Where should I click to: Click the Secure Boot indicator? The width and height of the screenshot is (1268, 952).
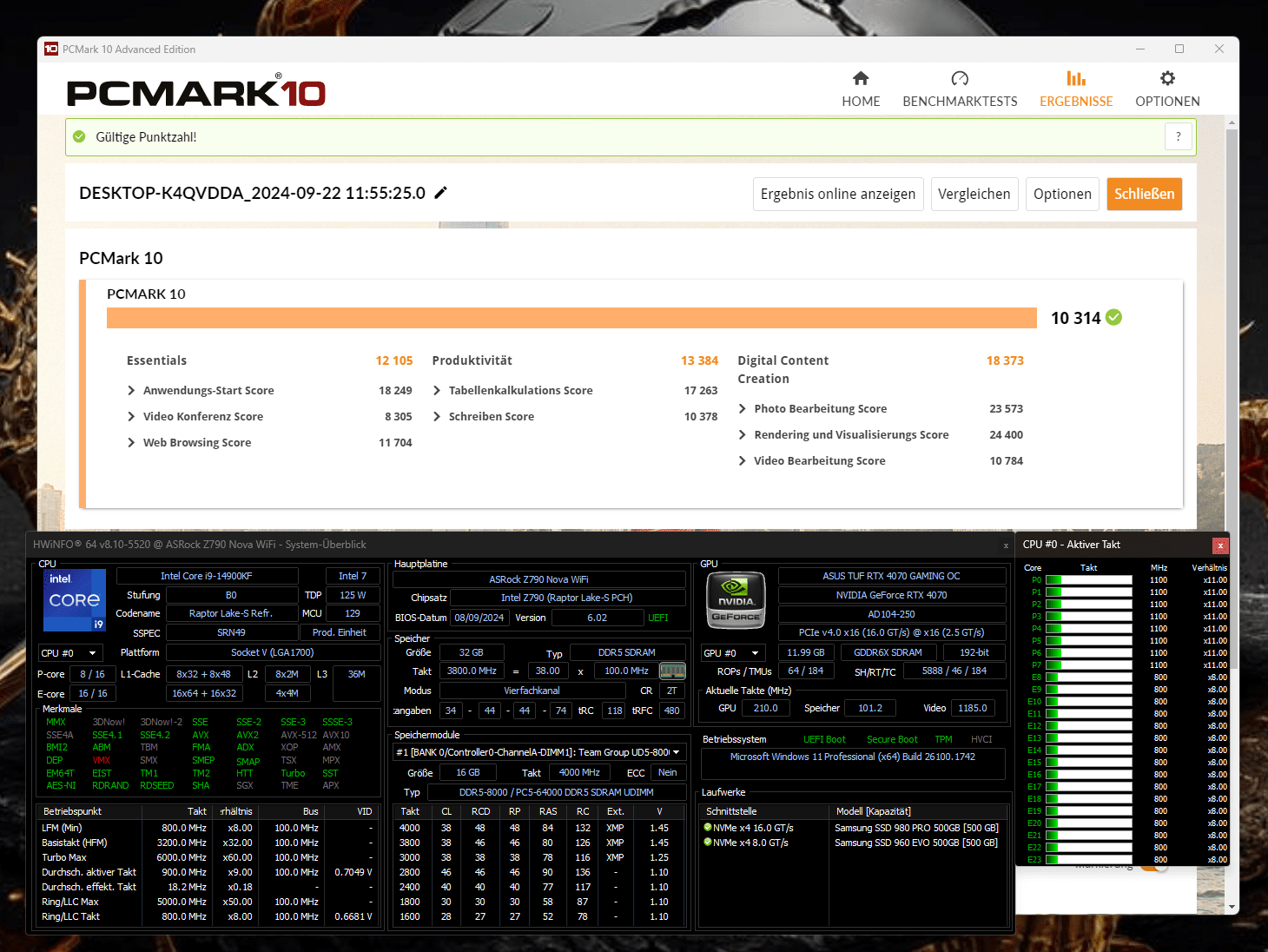pyautogui.click(x=892, y=739)
